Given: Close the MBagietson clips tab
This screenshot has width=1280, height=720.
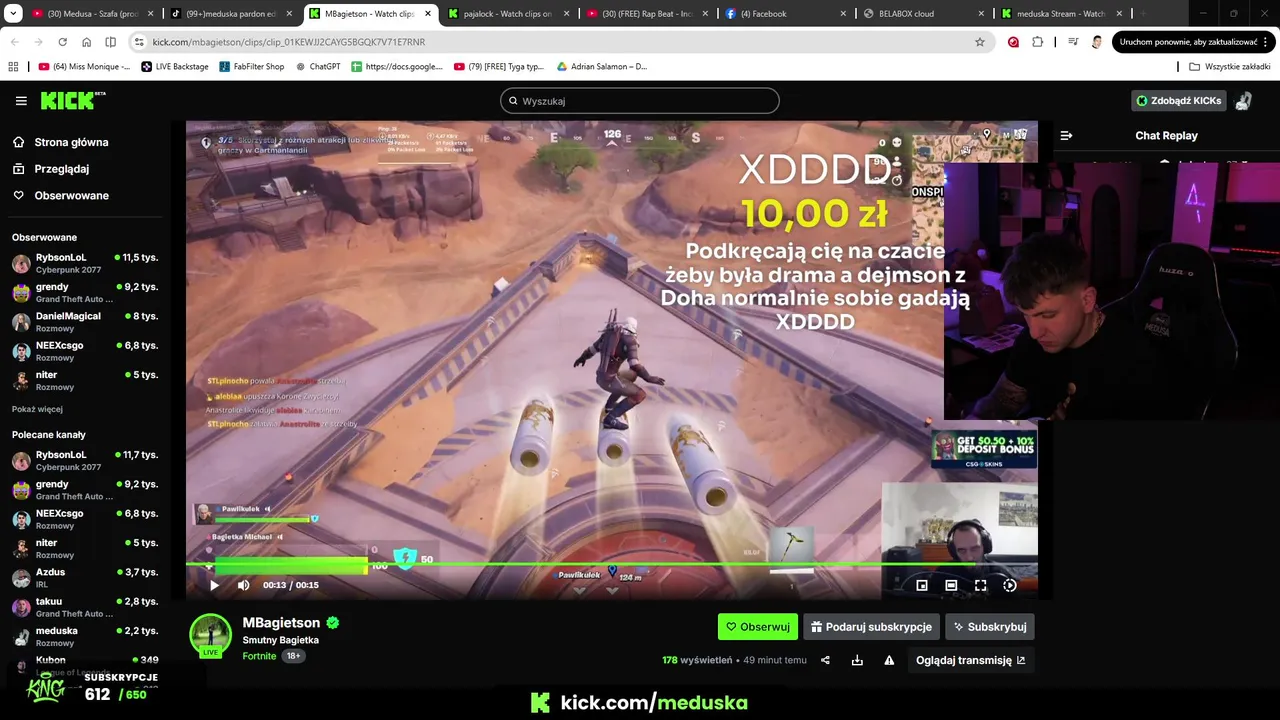Looking at the screenshot, I should click(428, 14).
